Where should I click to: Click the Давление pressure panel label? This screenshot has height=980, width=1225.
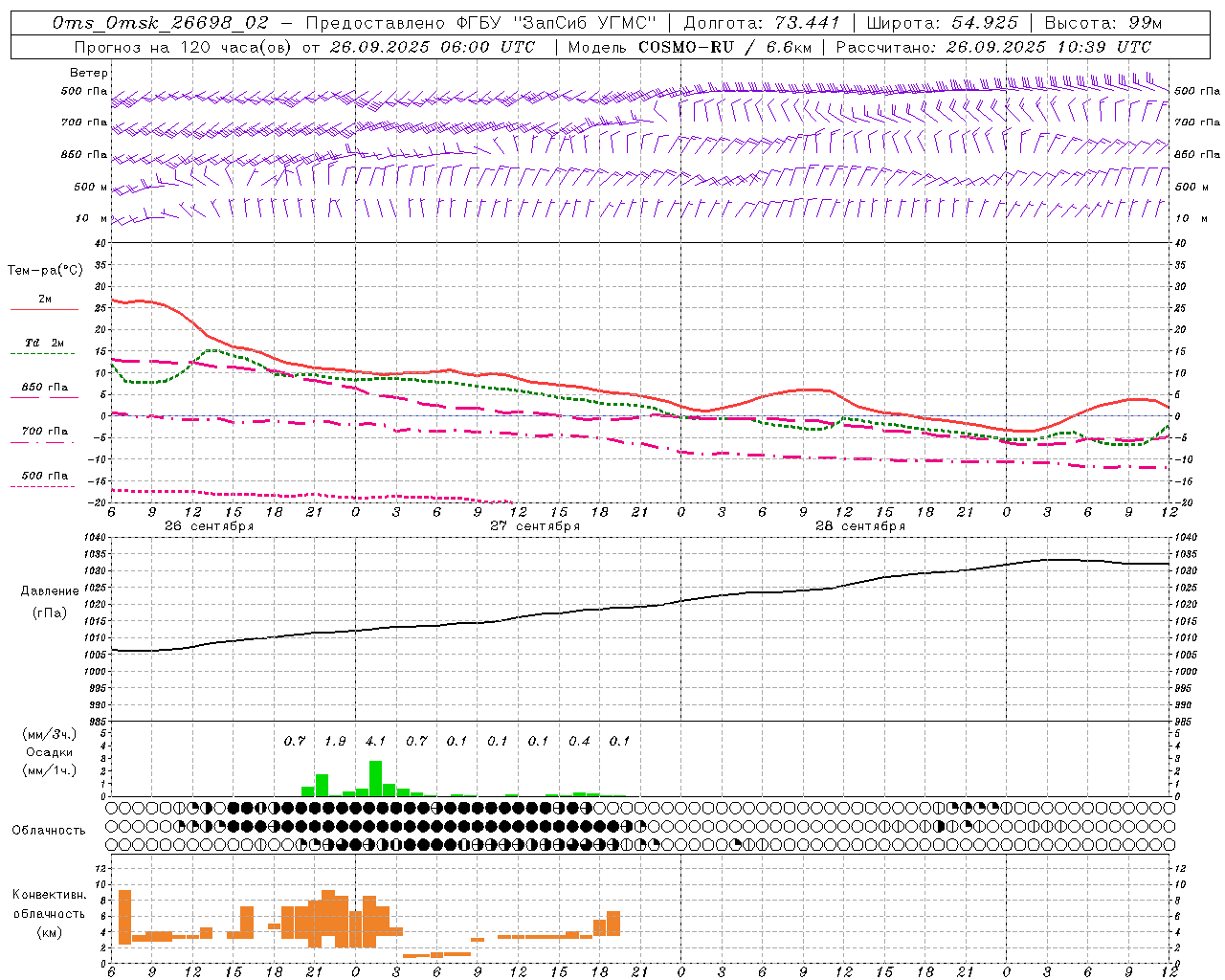(50, 591)
